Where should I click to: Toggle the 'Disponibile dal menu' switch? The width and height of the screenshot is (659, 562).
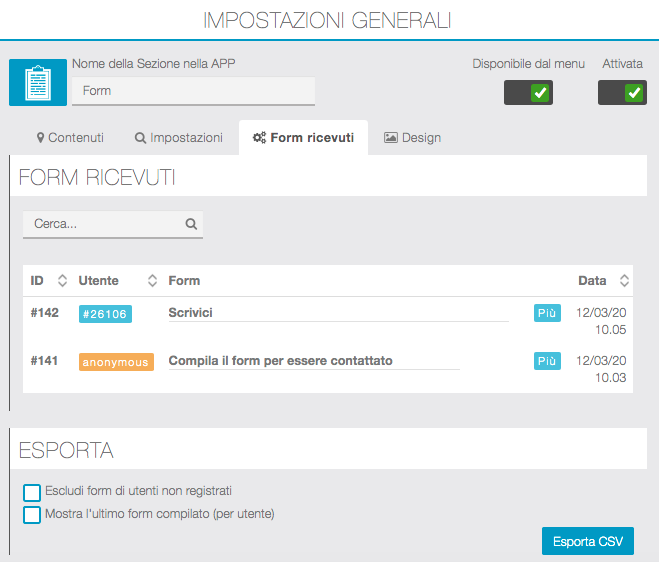(x=528, y=93)
